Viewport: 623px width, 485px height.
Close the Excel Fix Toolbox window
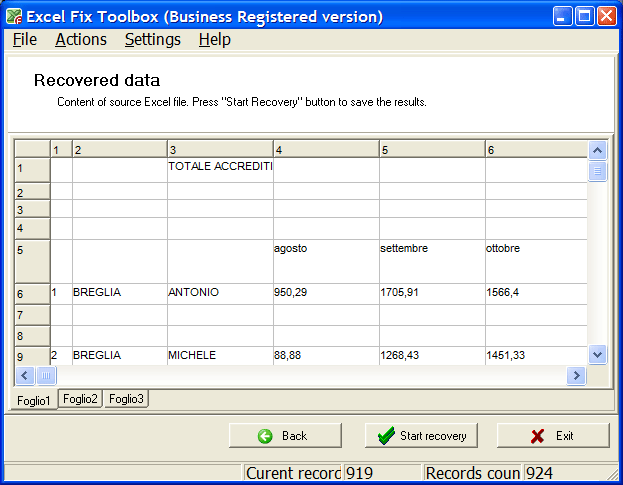pyautogui.click(x=607, y=16)
